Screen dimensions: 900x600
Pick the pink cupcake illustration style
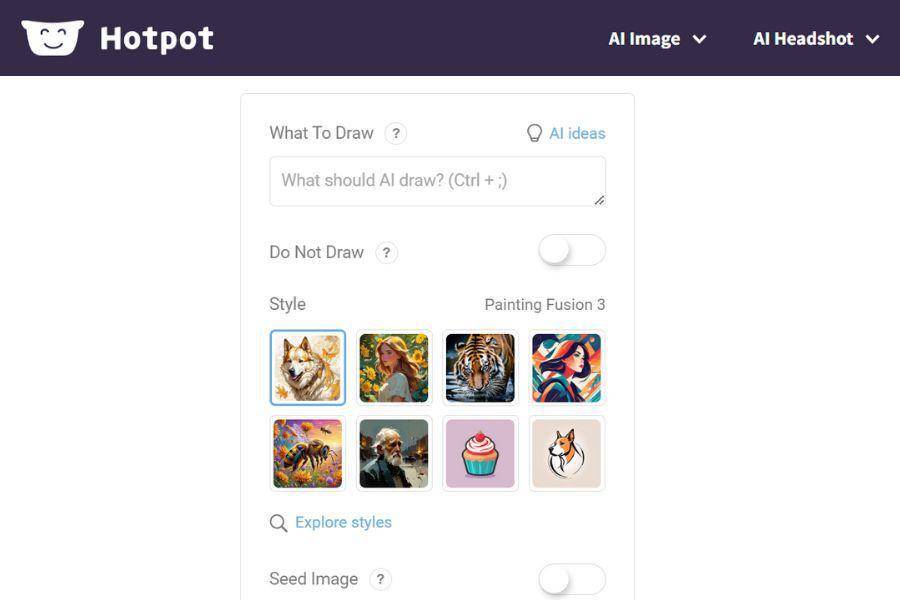(480, 454)
